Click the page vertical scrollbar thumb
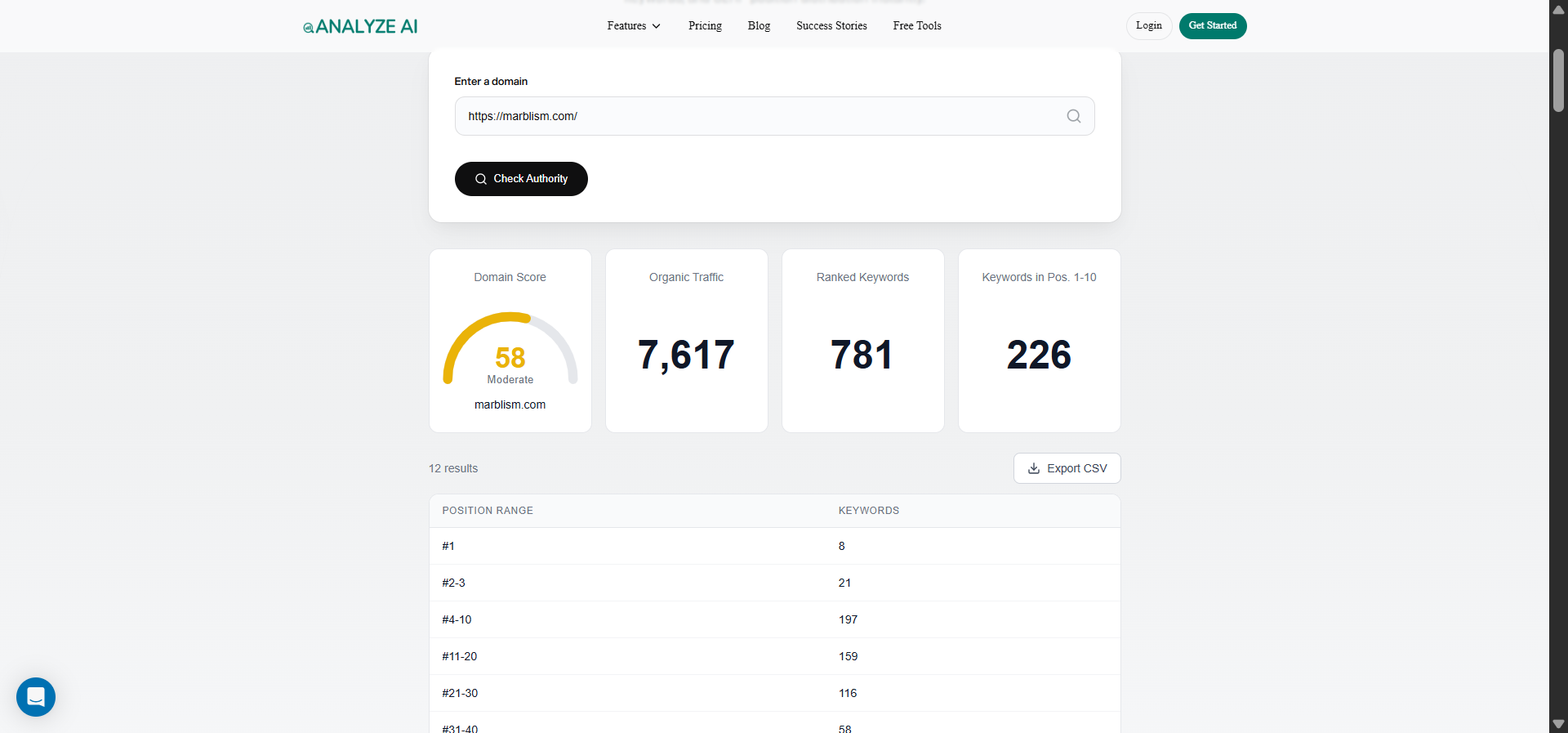 tap(1558, 80)
